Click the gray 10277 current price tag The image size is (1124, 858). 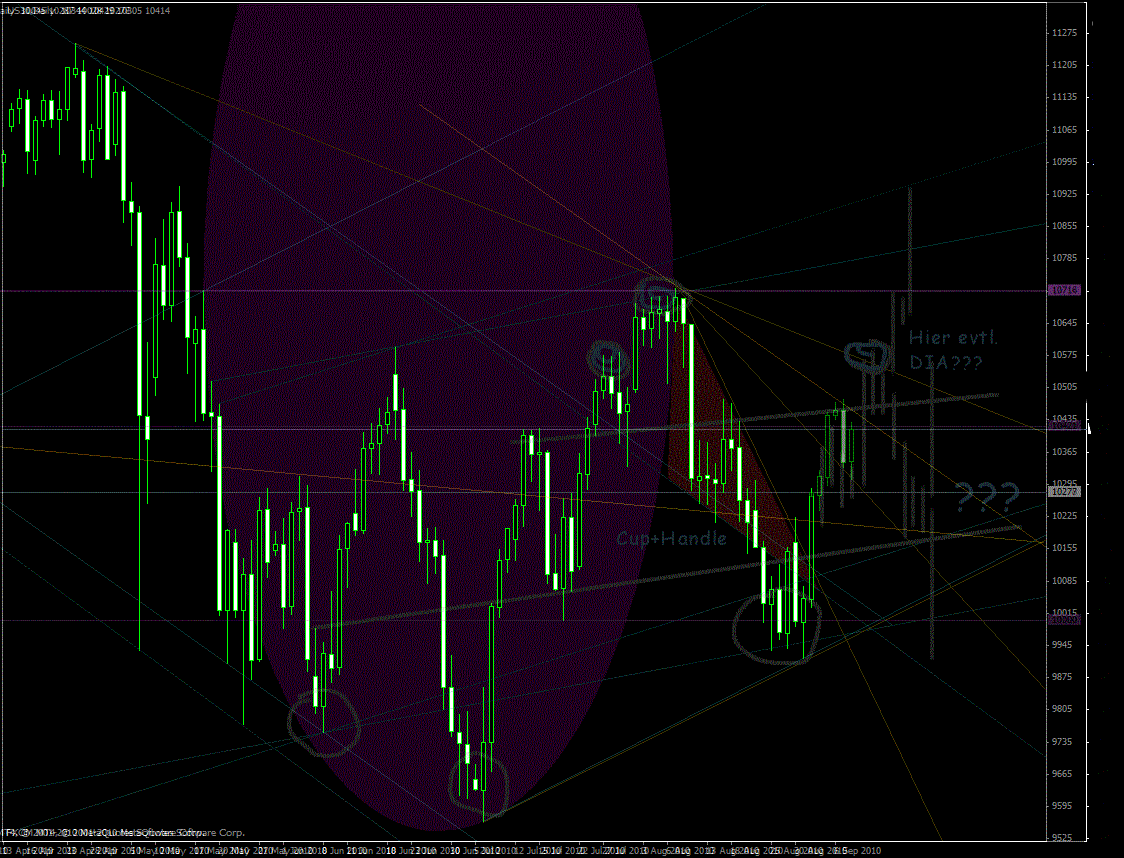1064,492
